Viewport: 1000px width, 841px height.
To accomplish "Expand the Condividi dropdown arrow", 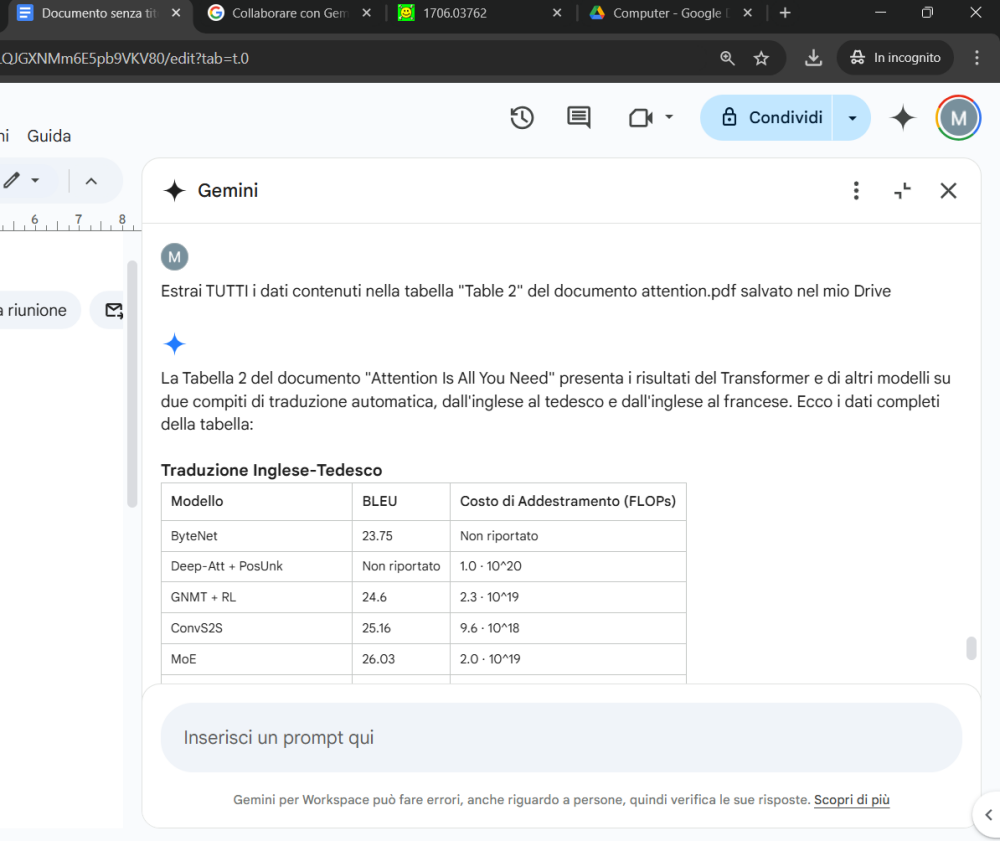I will click(x=852, y=118).
